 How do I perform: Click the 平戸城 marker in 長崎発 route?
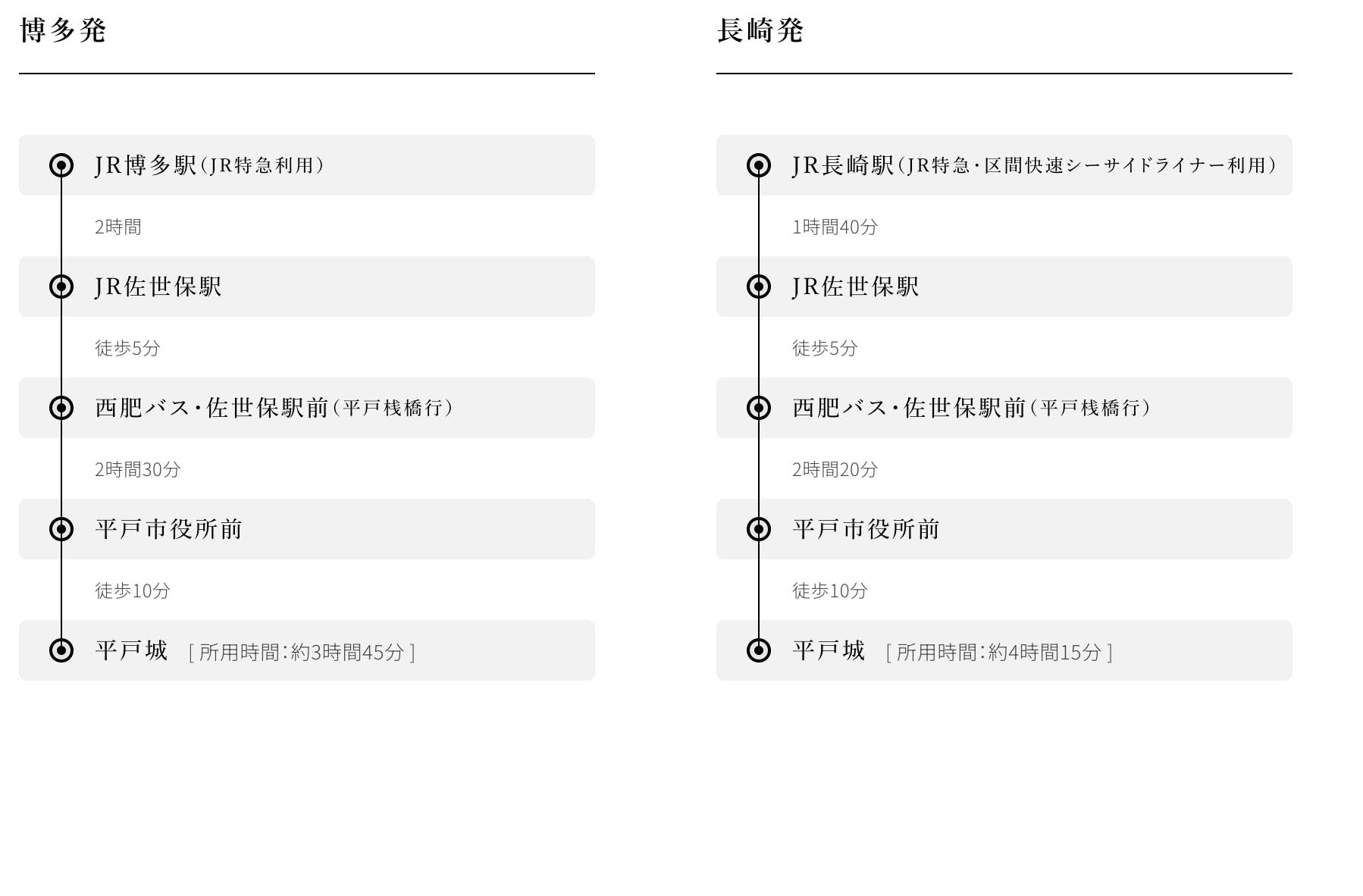[x=759, y=650]
